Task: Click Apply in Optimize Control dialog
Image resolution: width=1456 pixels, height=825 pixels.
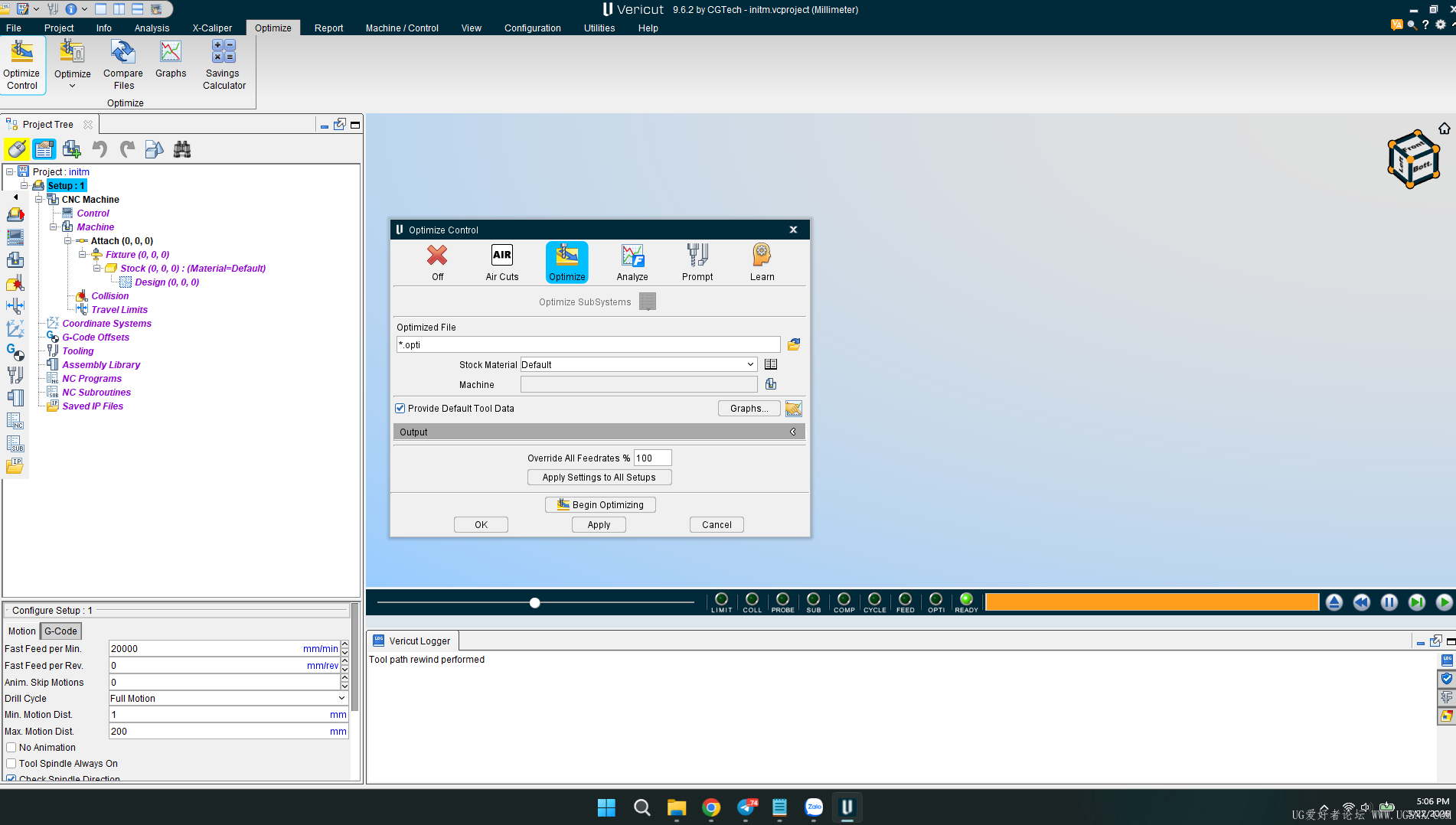Action: (x=599, y=524)
